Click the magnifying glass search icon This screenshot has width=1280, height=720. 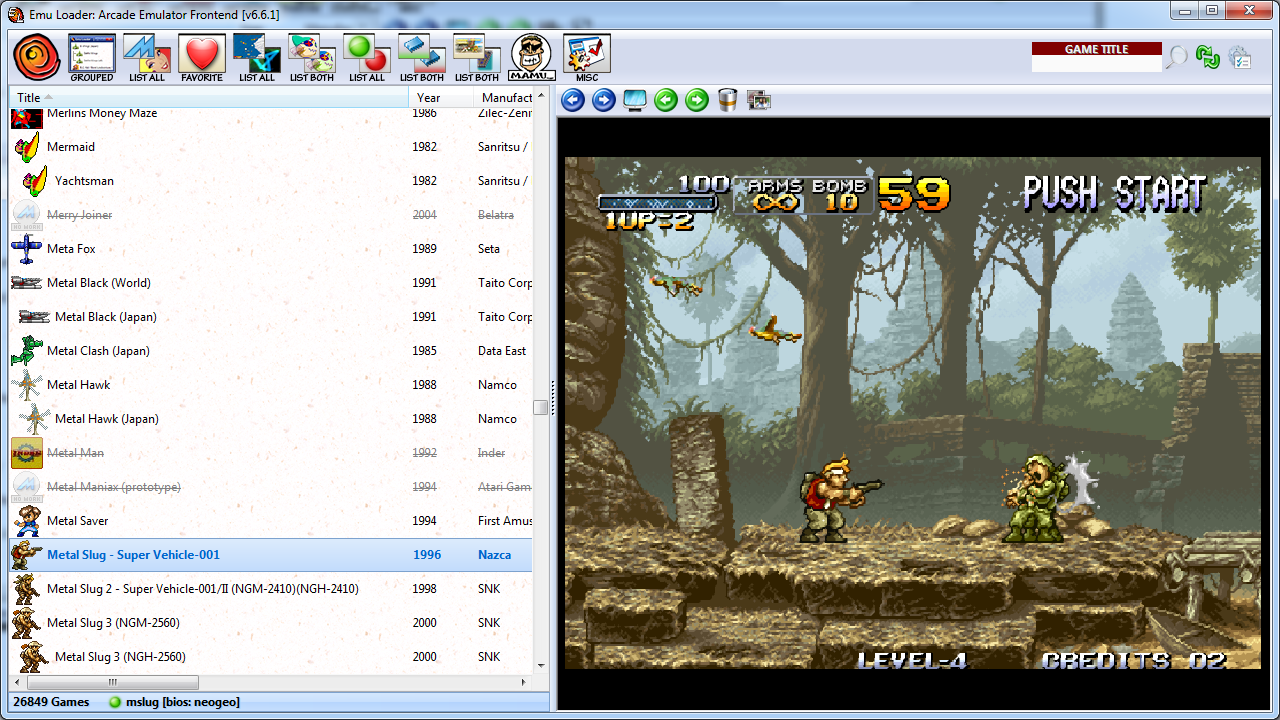(1177, 57)
